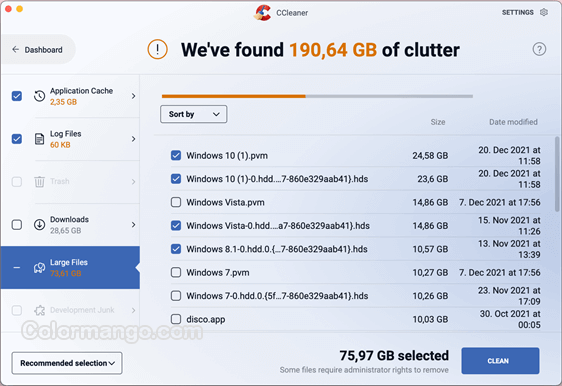The width and height of the screenshot is (562, 386).
Task: Click the orange warning exclamation icon
Action: tap(157, 49)
